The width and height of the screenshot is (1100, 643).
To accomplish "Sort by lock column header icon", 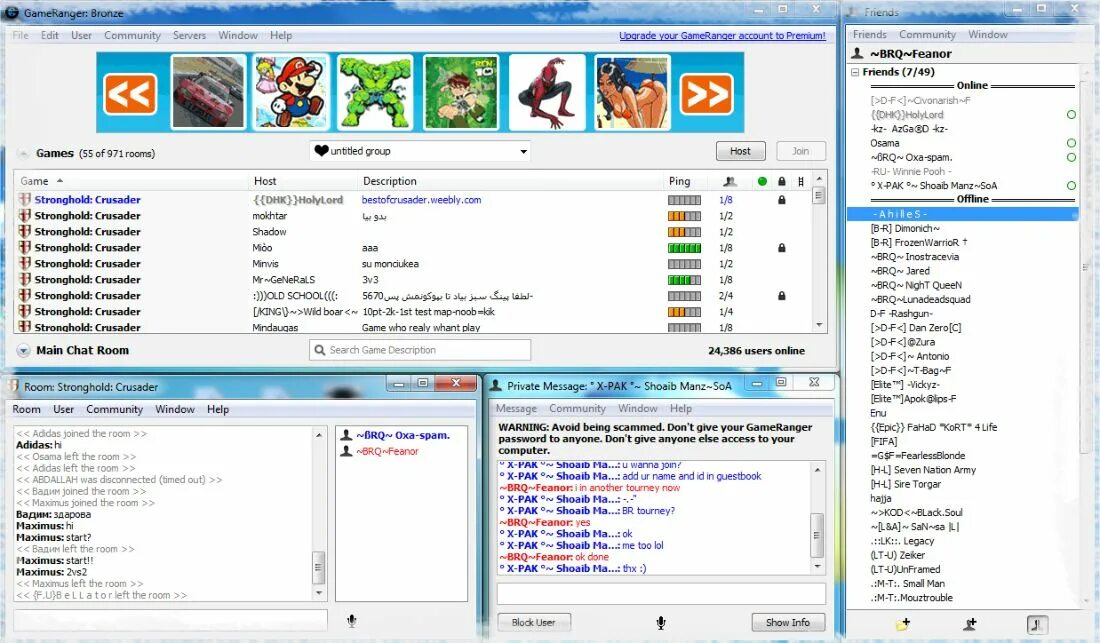I will click(782, 182).
